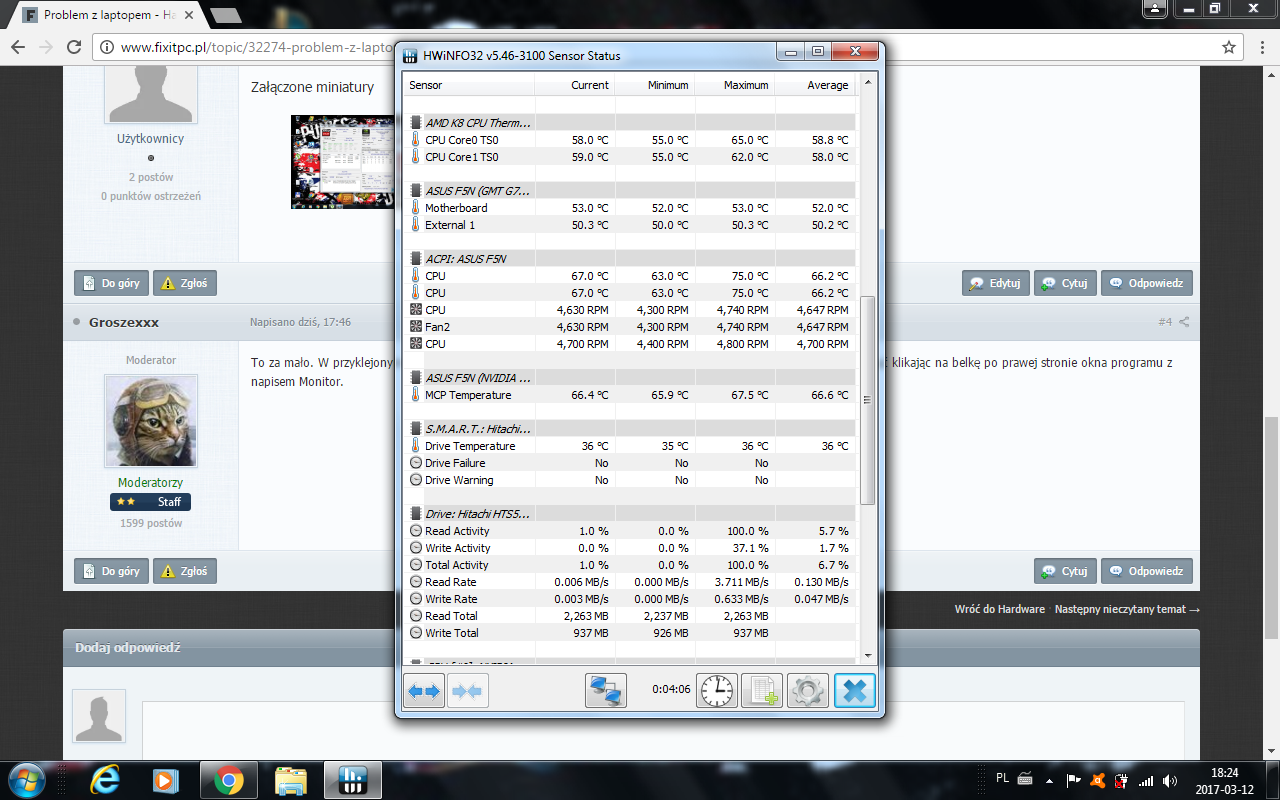
Task: Click the Minimum column header
Action: tap(655, 85)
